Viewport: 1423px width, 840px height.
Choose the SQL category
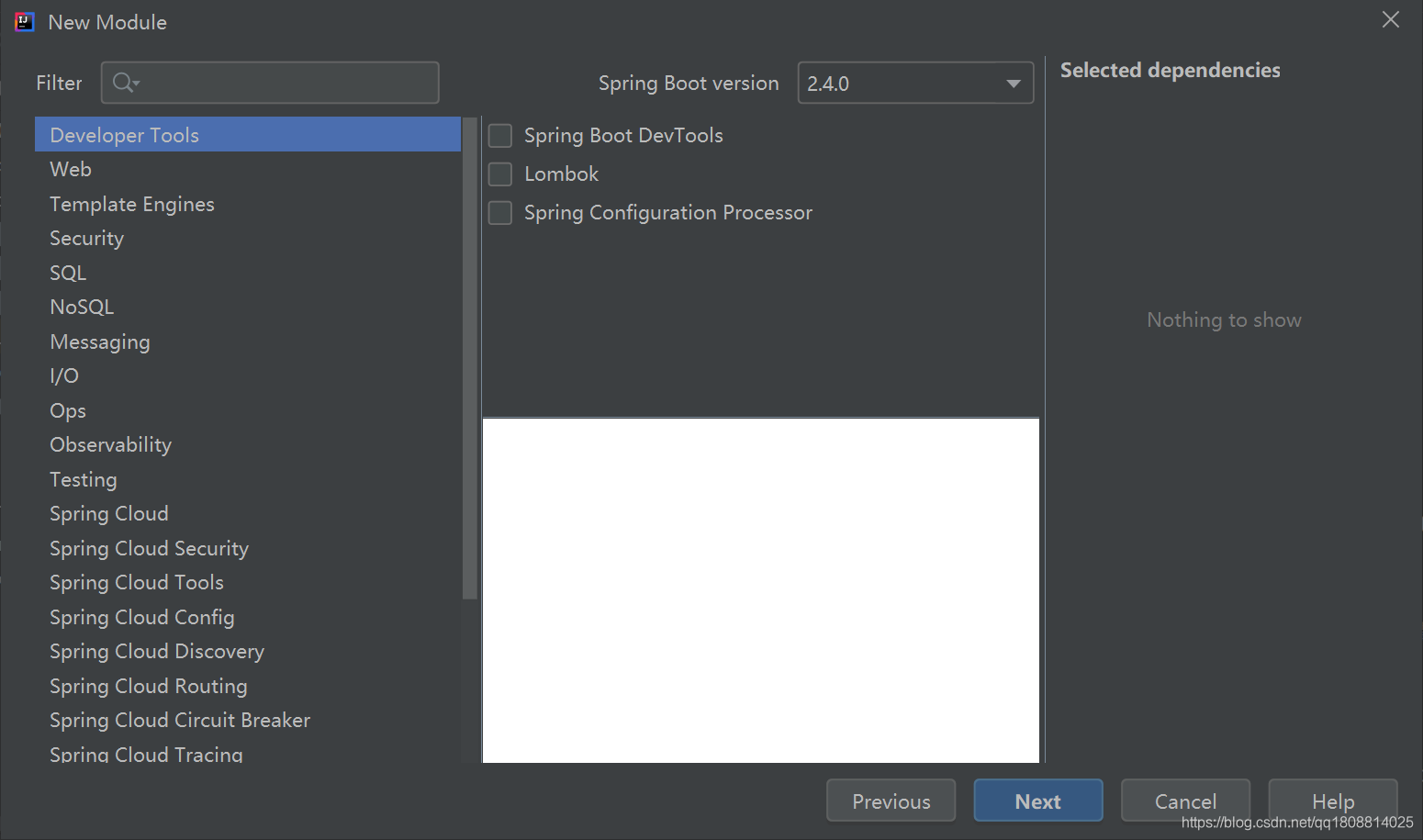pos(68,274)
